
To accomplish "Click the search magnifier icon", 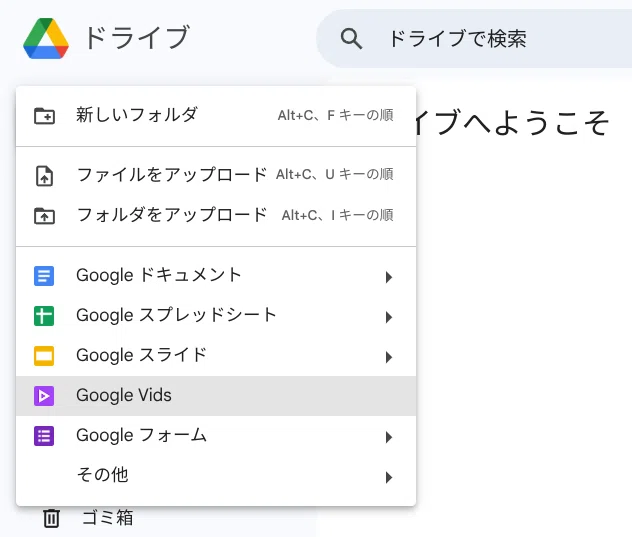I will tap(351, 39).
